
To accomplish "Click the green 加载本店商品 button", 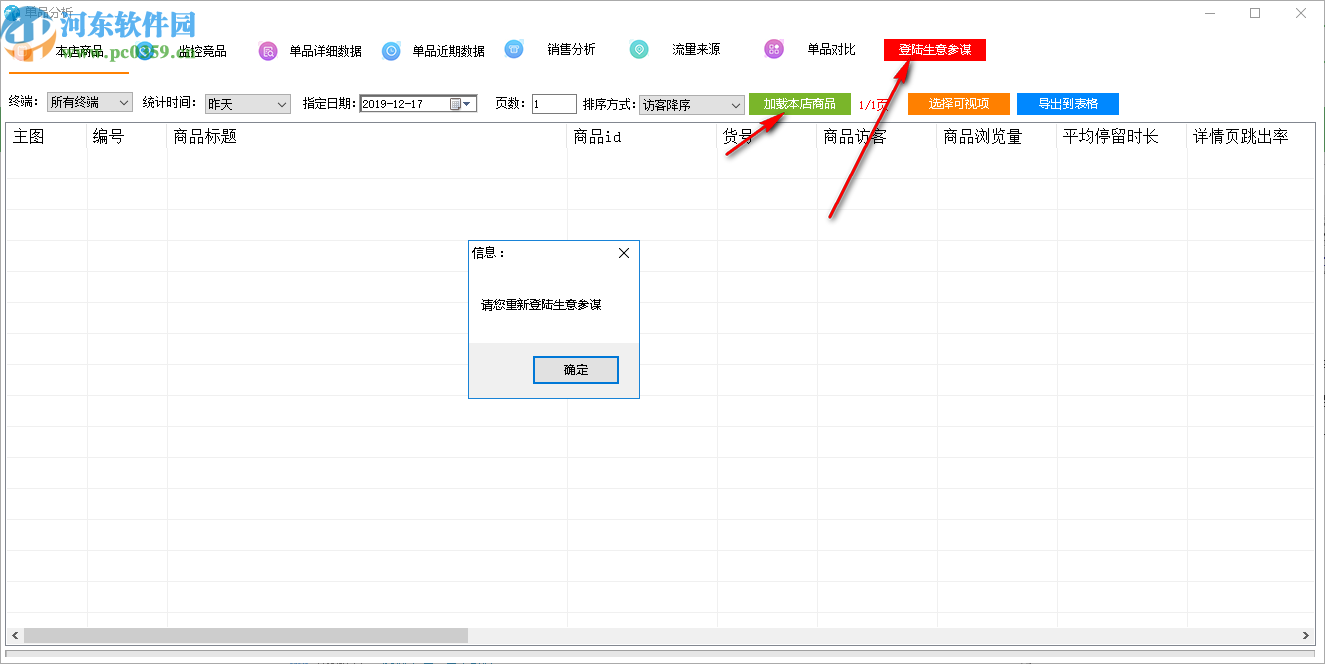I will coord(799,103).
